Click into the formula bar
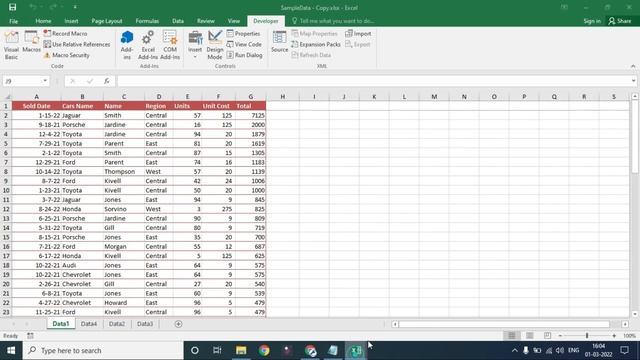 (373, 81)
